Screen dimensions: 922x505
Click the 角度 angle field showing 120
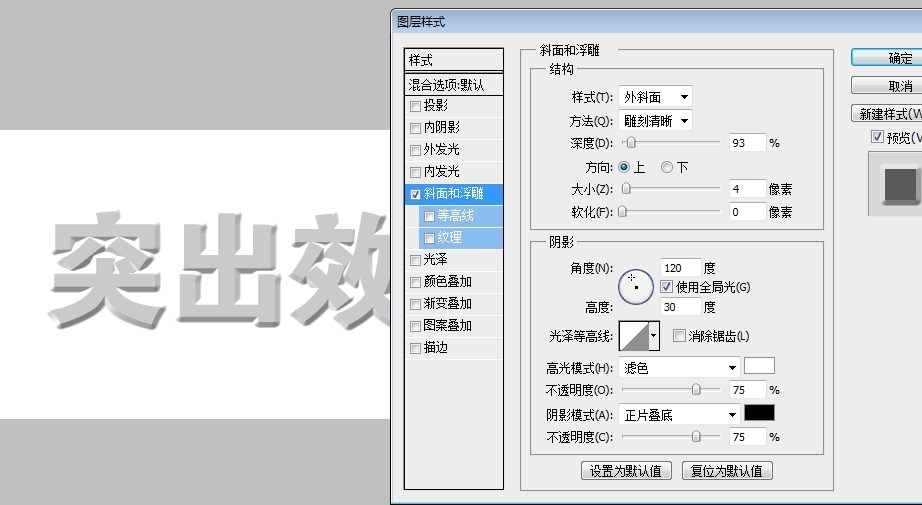click(680, 268)
